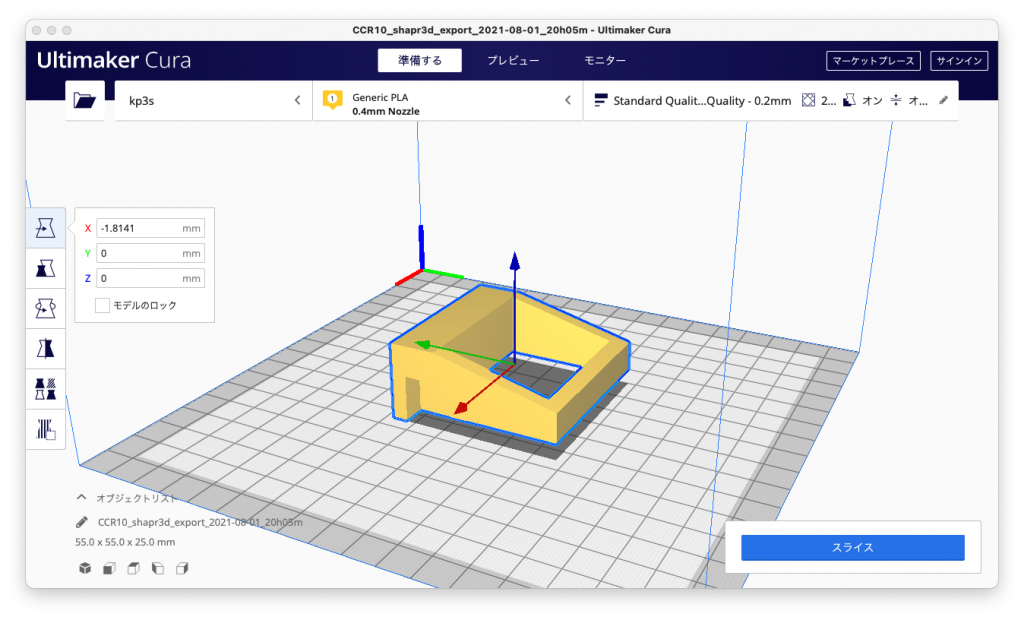Select CCR10_shapr3d_export object in list
This screenshot has height=620, width=1024.
coord(200,522)
